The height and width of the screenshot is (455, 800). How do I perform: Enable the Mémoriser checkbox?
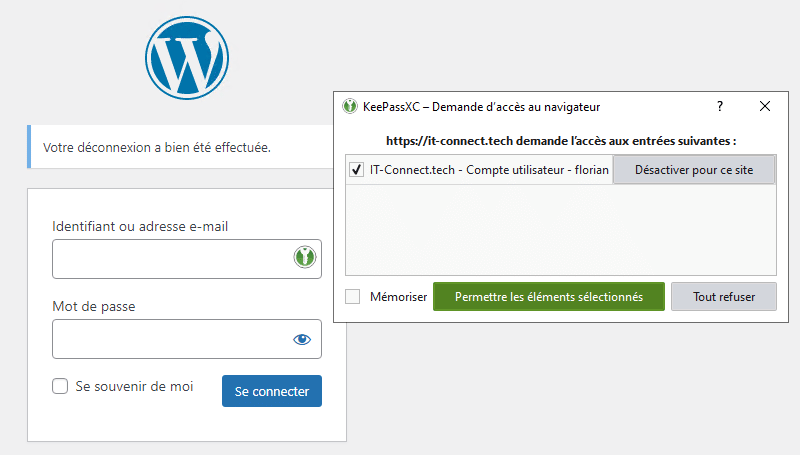353,296
